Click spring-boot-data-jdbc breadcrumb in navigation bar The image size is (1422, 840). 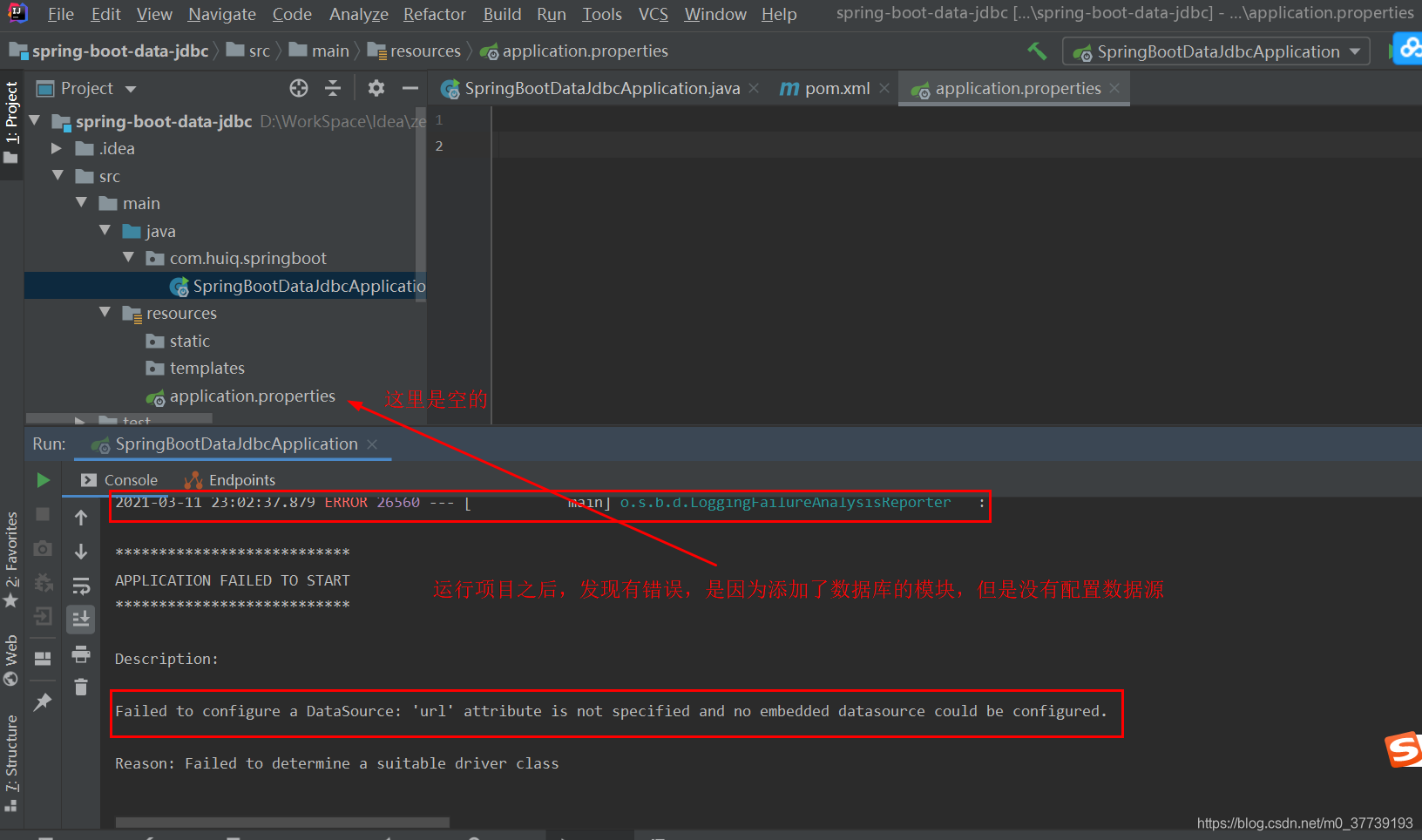coord(109,51)
